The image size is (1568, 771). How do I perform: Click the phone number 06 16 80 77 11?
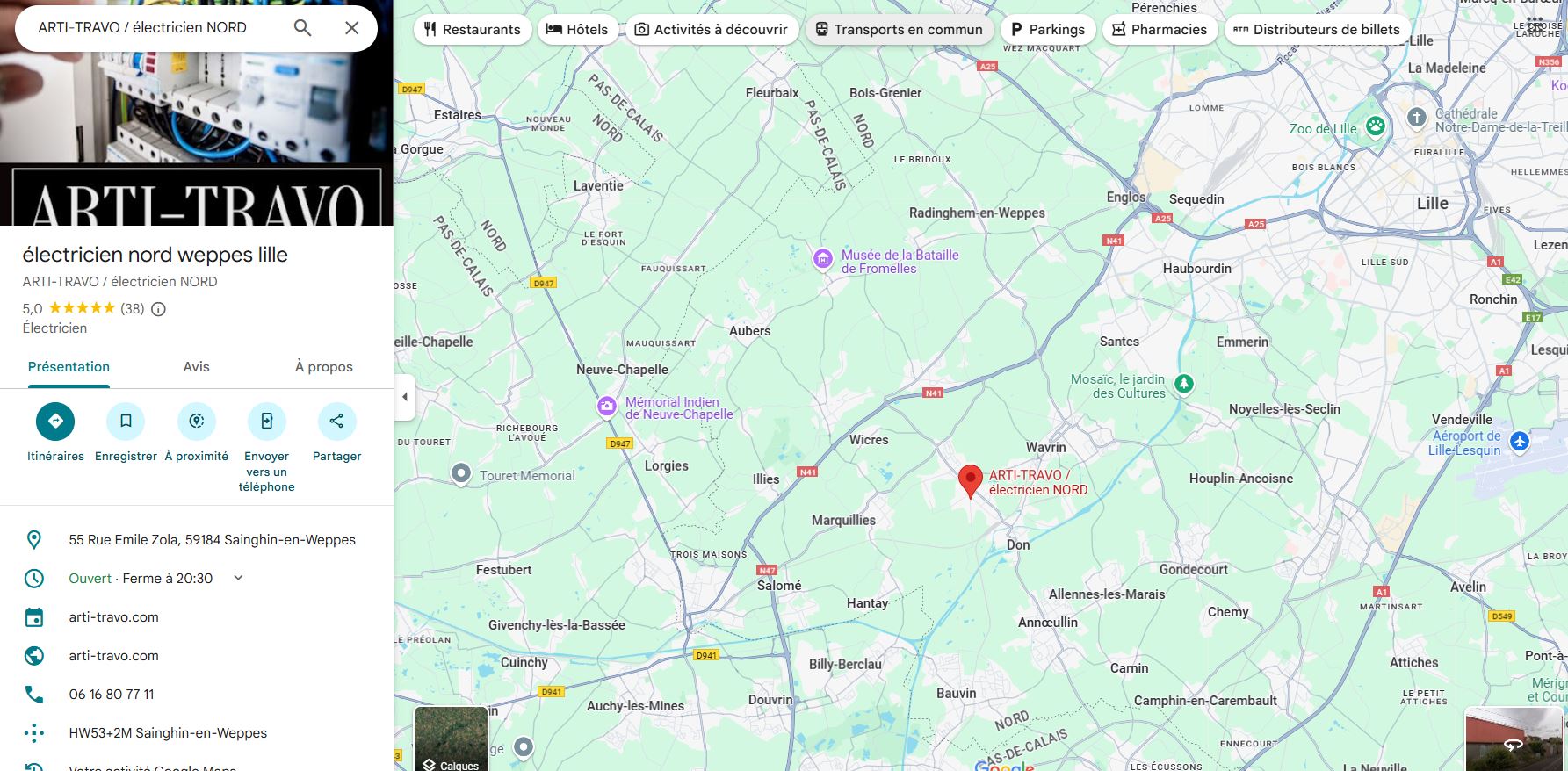point(112,695)
